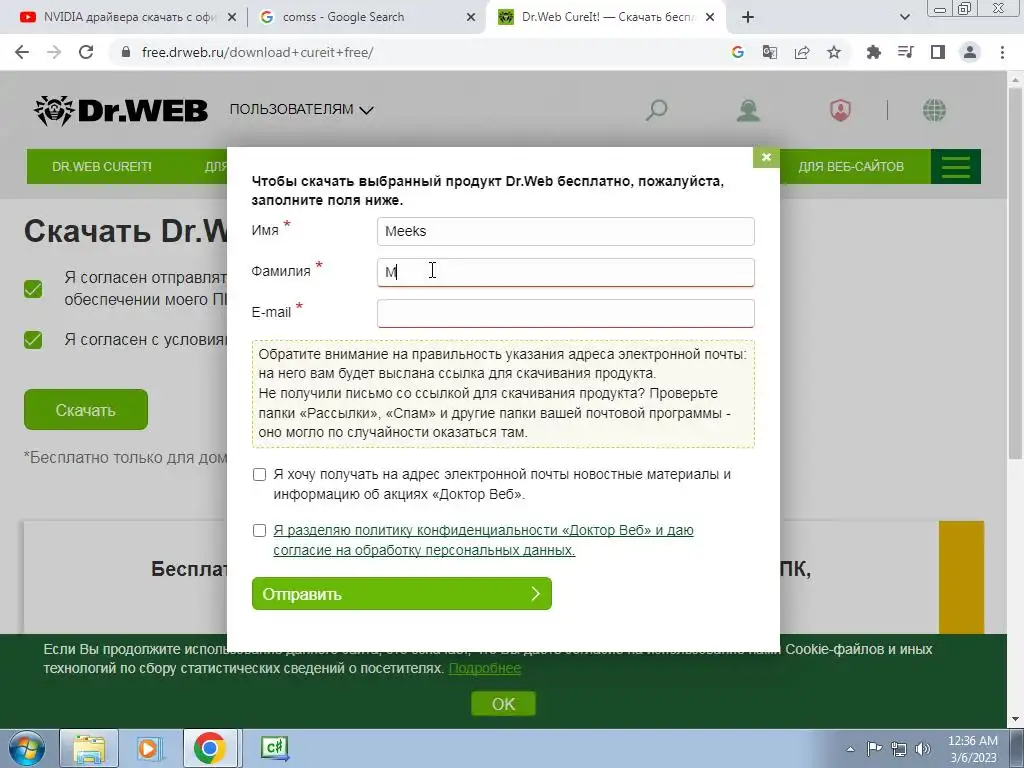This screenshot has width=1024, height=768.
Task: Click the green Скачать button
Action: click(x=86, y=409)
